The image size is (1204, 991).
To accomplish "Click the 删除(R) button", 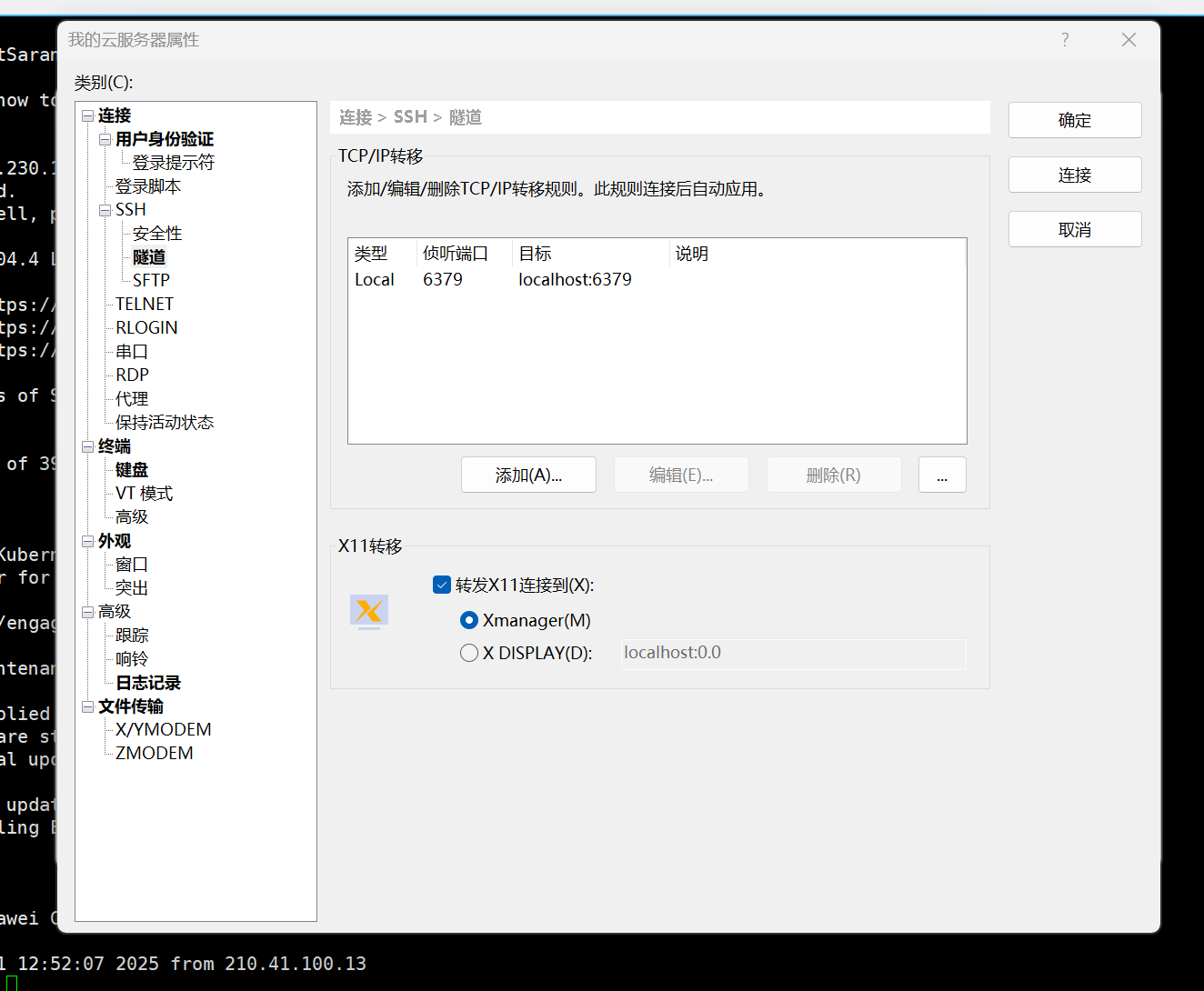I will point(834,475).
